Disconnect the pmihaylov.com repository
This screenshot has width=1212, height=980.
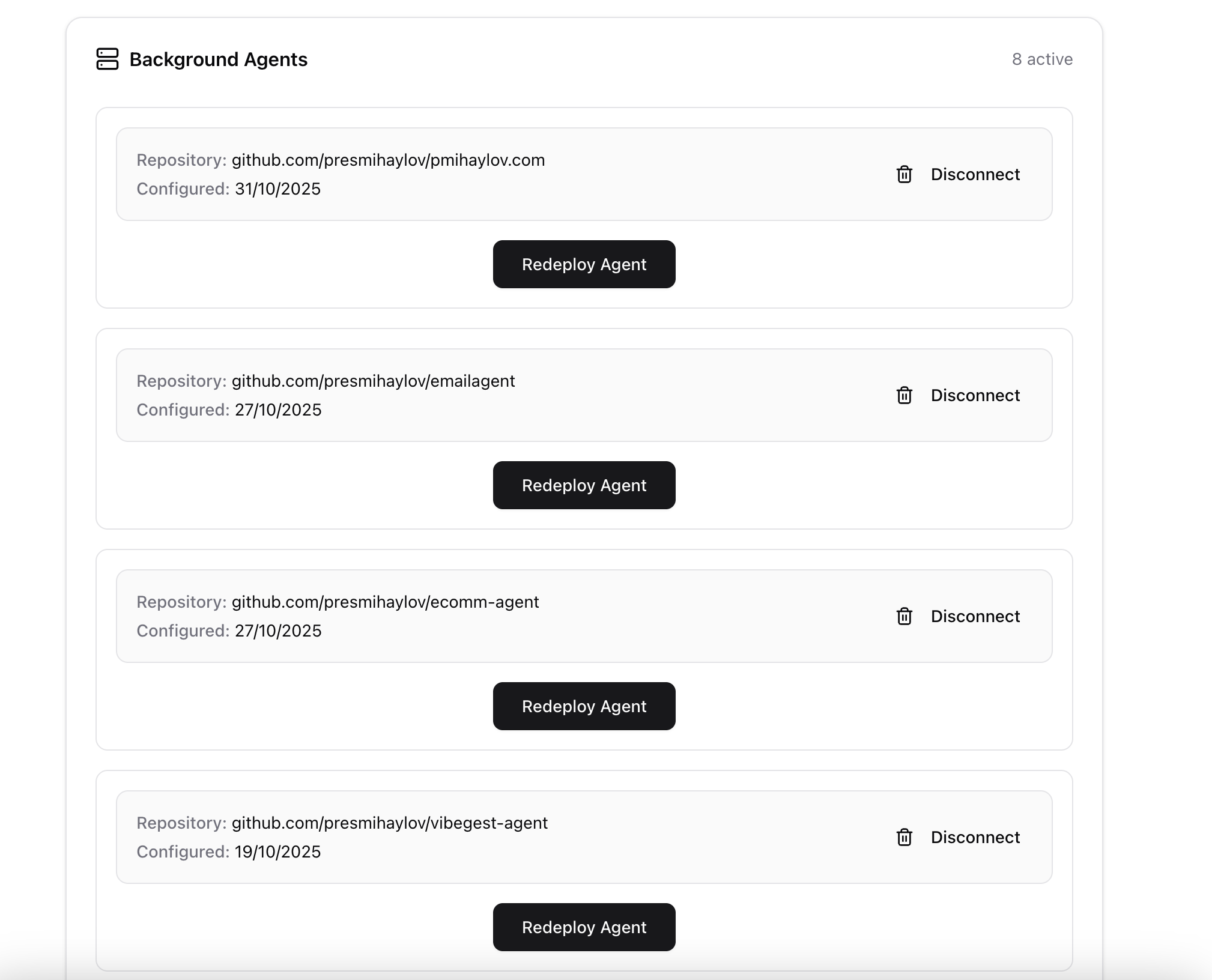(975, 175)
